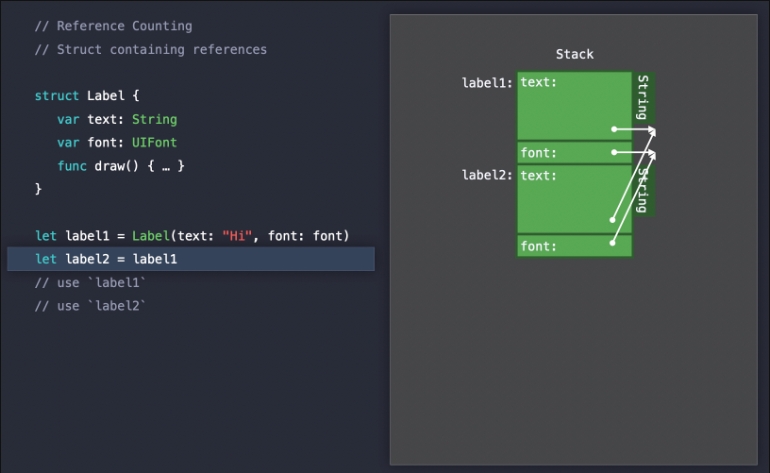Click the closing brace of struct Label
This screenshot has width=770, height=473.
(x=39, y=188)
